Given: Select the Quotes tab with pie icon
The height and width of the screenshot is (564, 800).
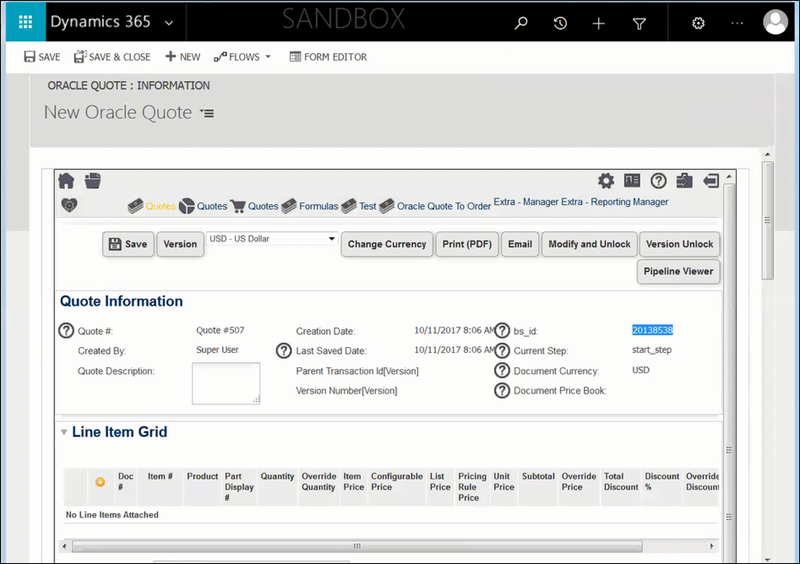Looking at the screenshot, I should (x=203, y=206).
